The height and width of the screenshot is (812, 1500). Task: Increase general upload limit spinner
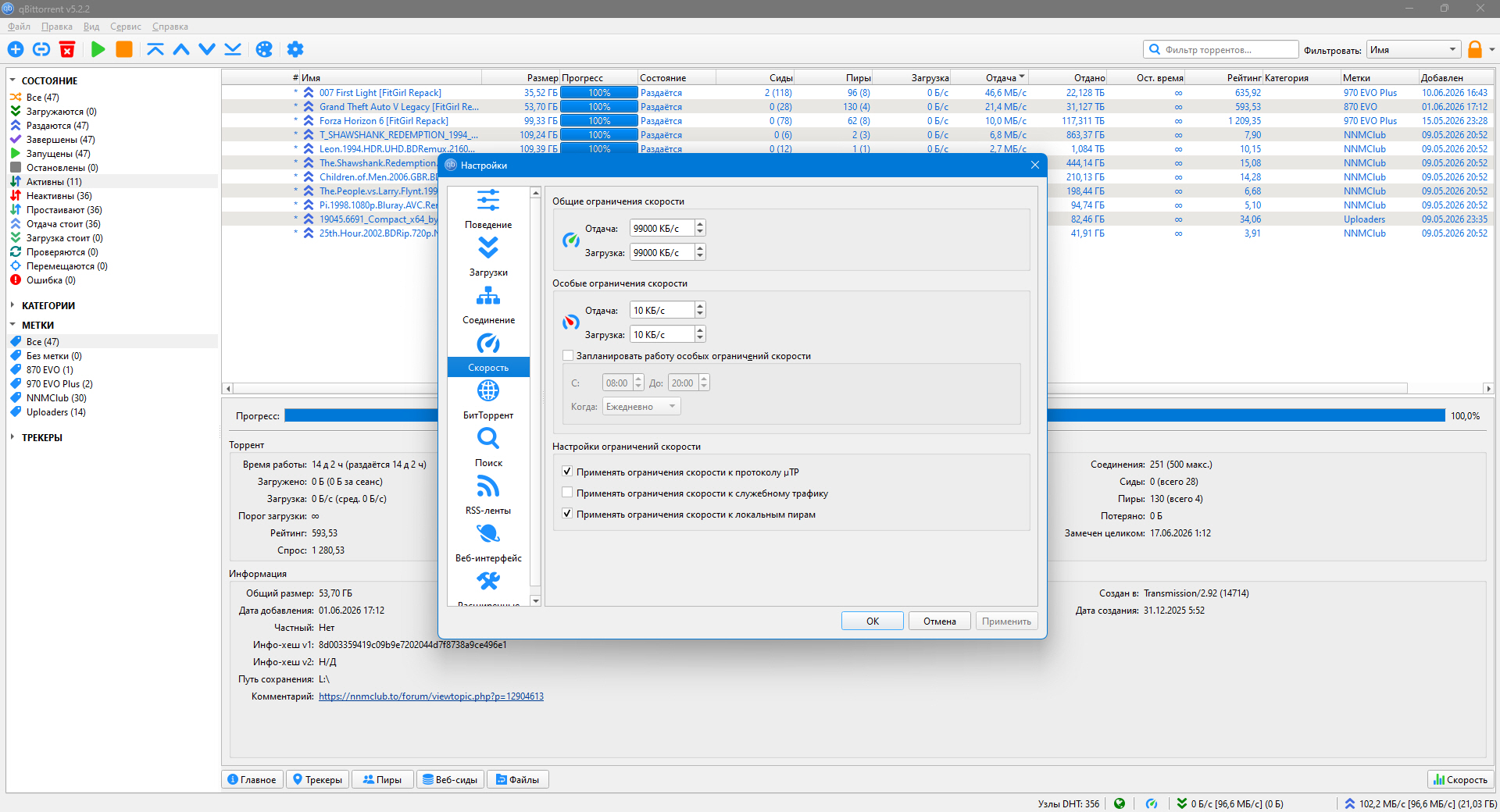(x=700, y=224)
